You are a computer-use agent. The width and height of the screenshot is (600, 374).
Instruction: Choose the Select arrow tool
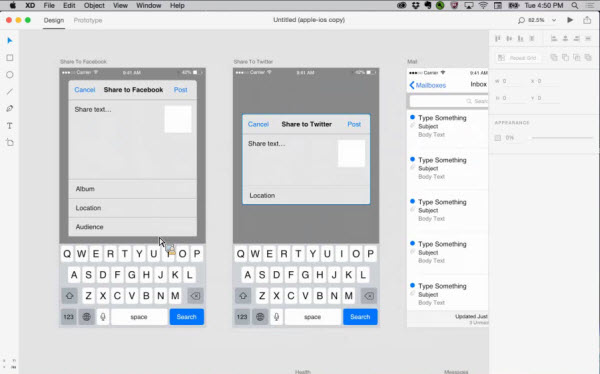pyautogui.click(x=10, y=41)
